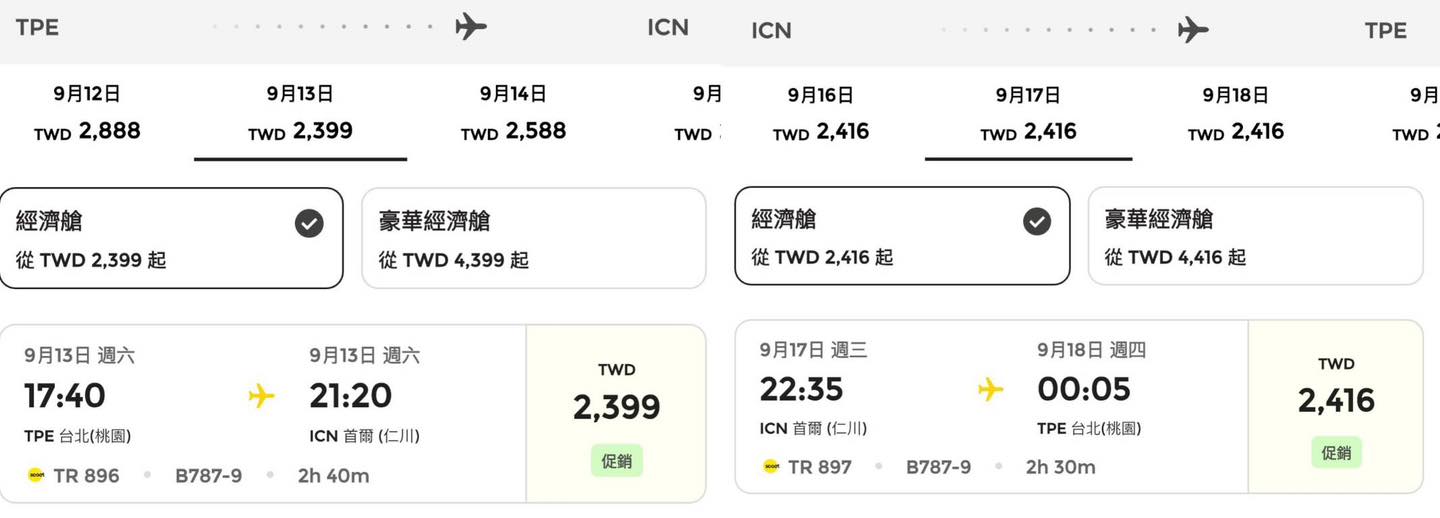
Task: Select the 9月13日 departure date tab
Action: pos(300,113)
